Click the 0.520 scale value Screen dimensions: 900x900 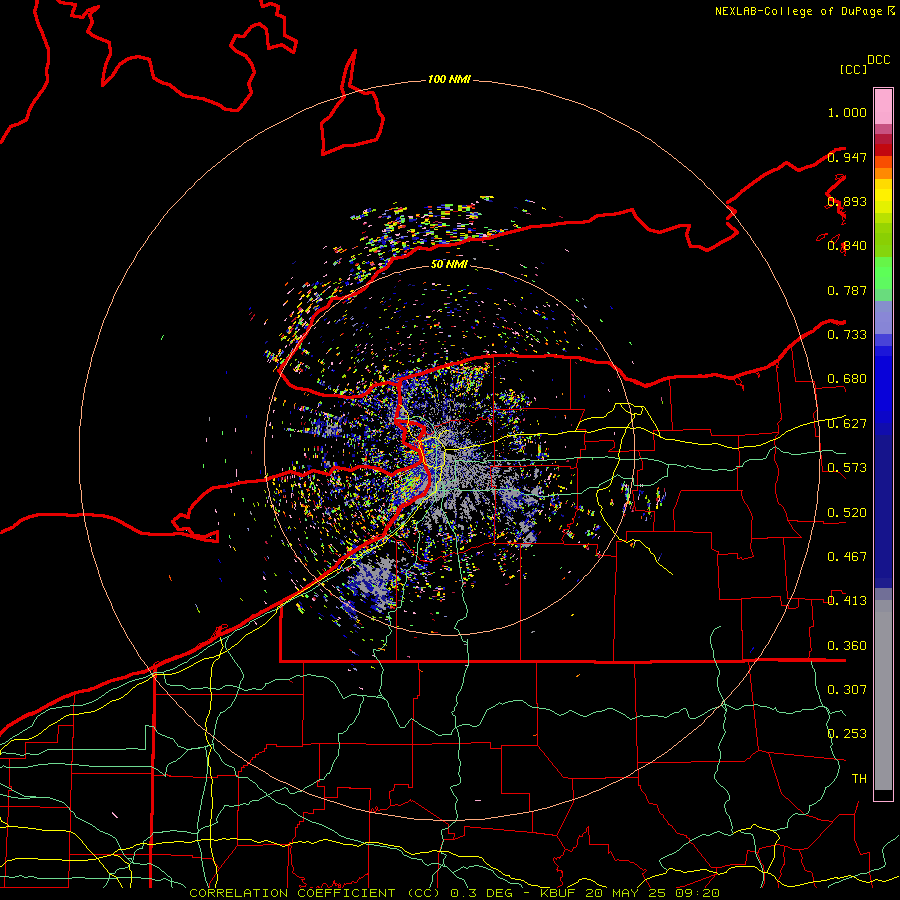coord(847,513)
